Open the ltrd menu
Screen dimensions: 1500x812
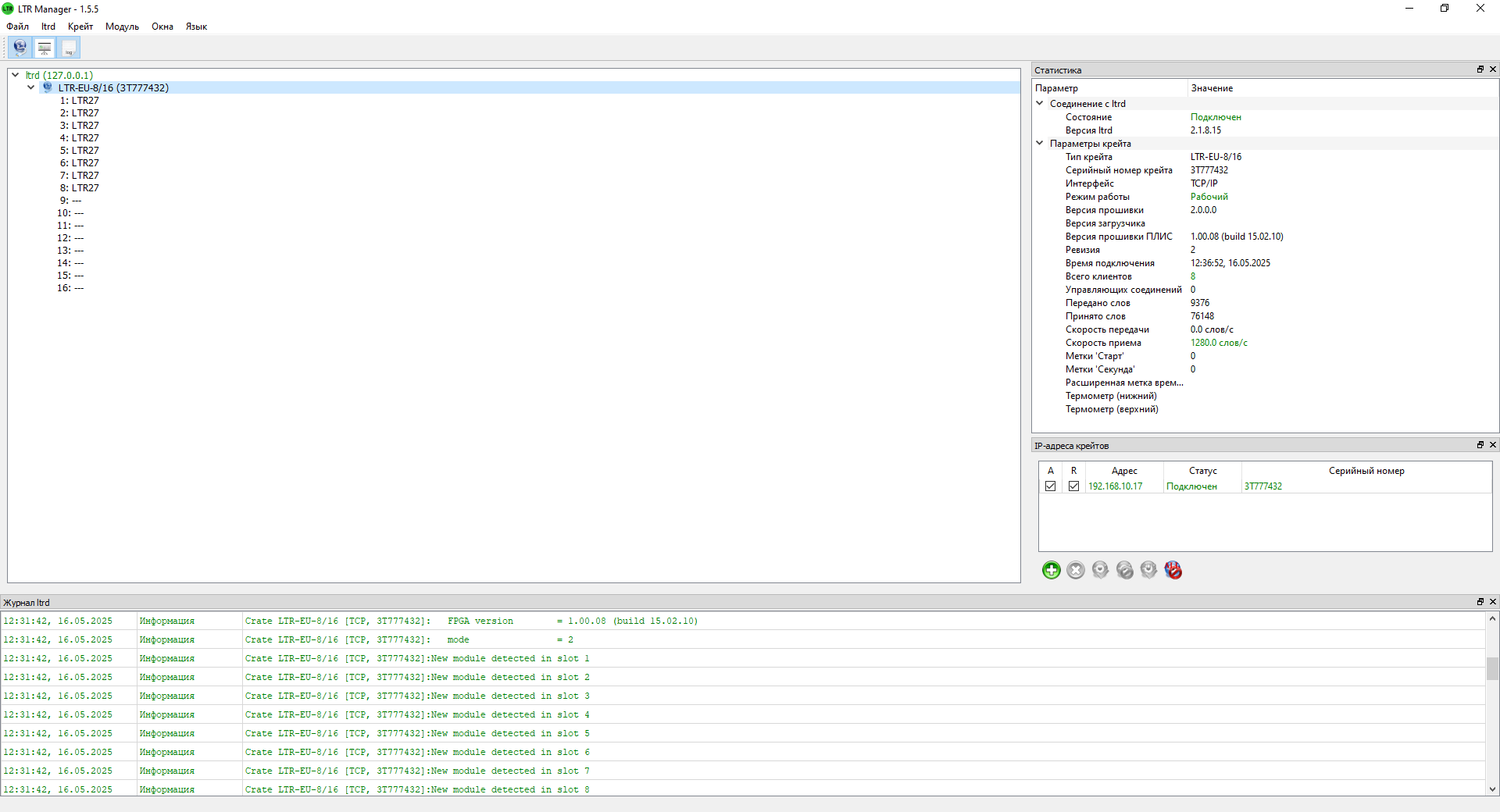click(x=48, y=27)
